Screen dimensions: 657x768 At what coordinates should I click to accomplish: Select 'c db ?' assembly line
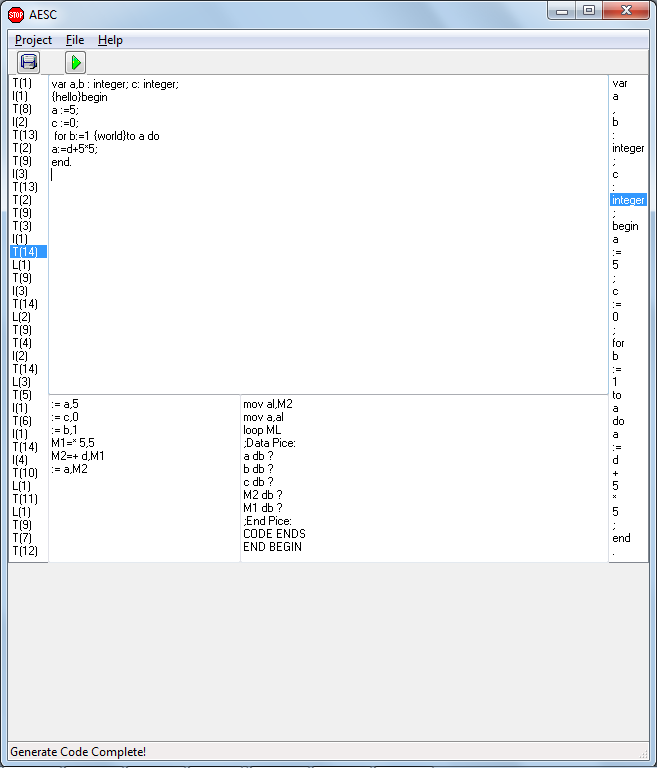[x=258, y=482]
